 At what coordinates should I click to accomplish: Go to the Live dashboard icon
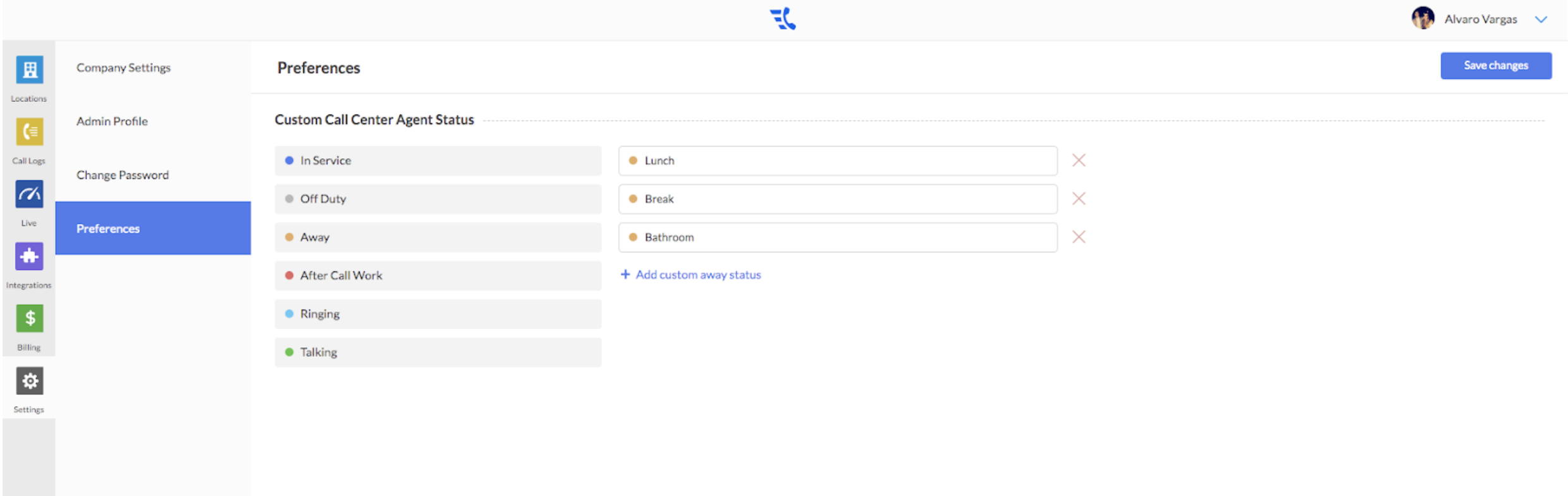[29, 194]
